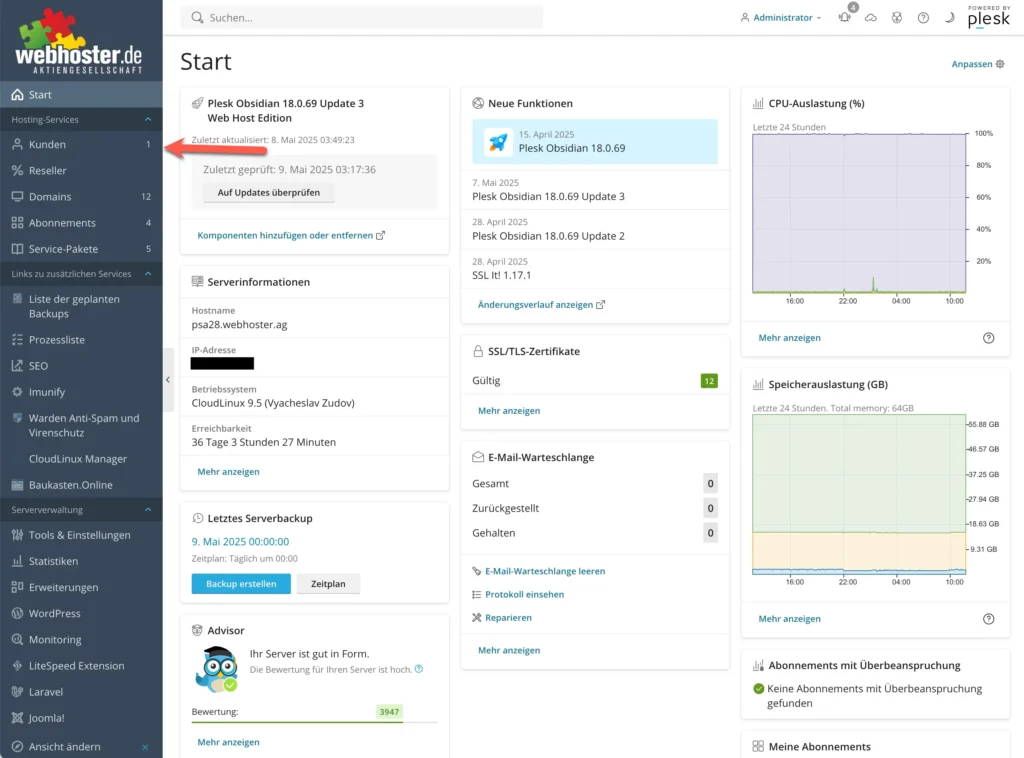
Task: Click the help icon next to server rating text
Action: pyautogui.click(x=419, y=669)
